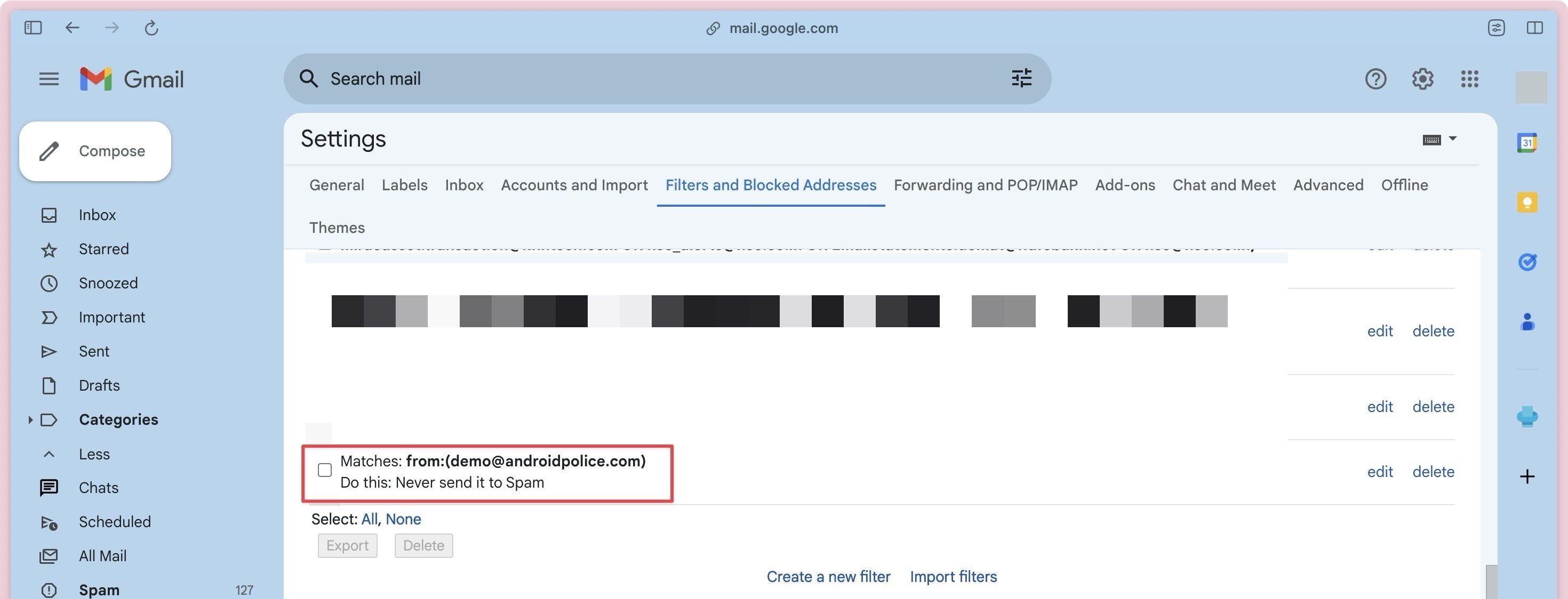The width and height of the screenshot is (1568, 599).
Task: Click the text "from:(demo@androidpolice.com)"
Action: point(525,461)
